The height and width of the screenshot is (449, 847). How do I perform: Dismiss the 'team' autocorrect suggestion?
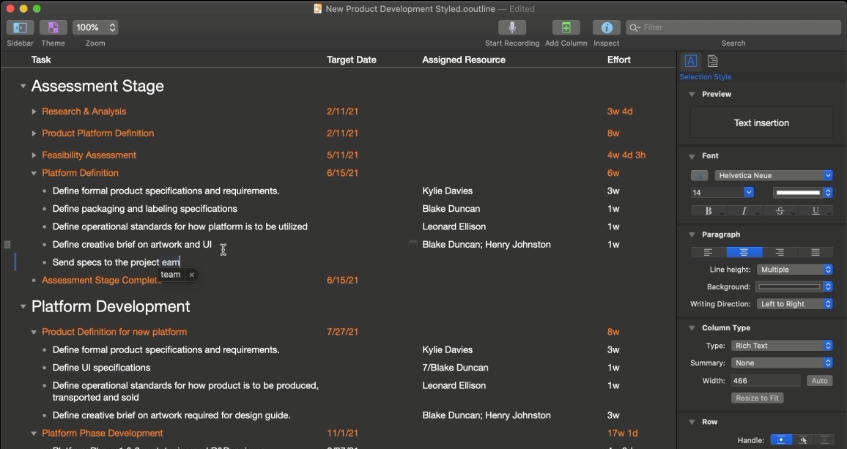point(191,275)
